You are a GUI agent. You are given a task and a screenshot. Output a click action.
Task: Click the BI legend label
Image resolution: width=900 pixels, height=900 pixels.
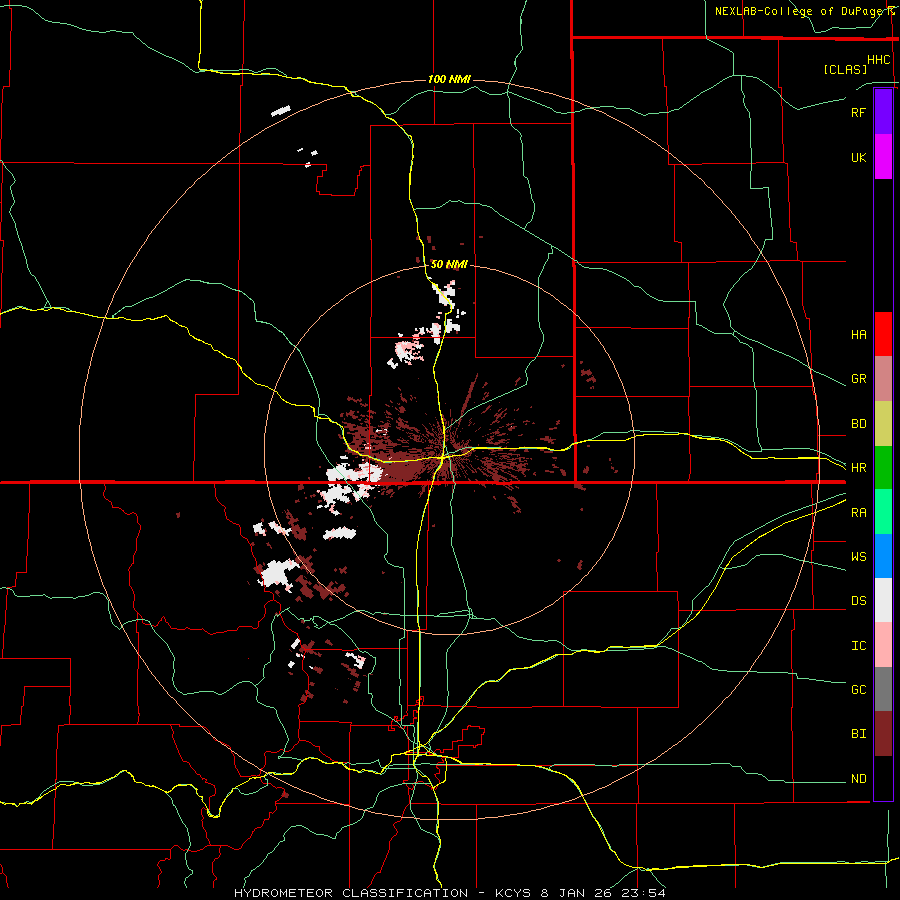(x=858, y=734)
